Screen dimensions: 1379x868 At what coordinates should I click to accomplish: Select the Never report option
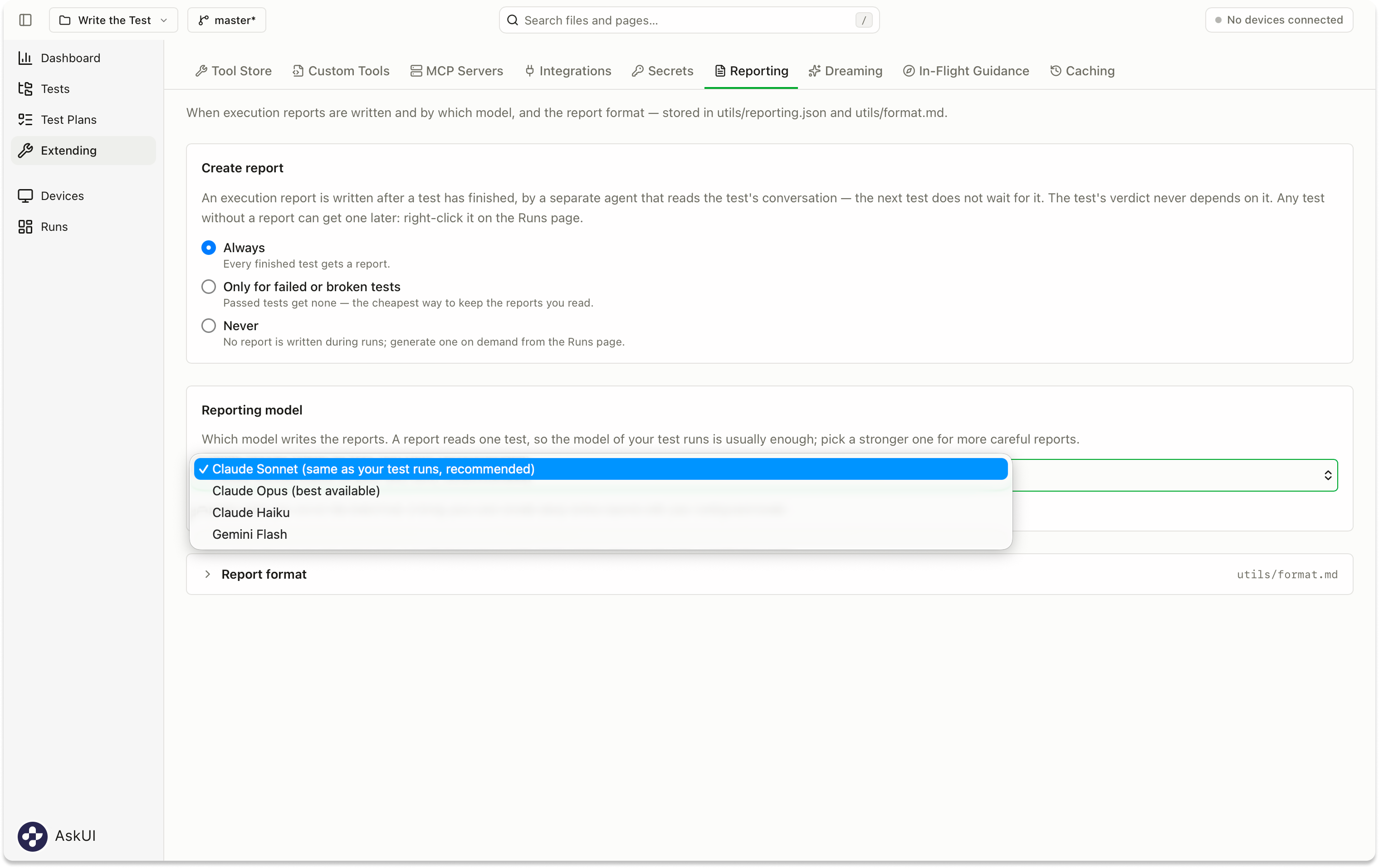(x=209, y=326)
